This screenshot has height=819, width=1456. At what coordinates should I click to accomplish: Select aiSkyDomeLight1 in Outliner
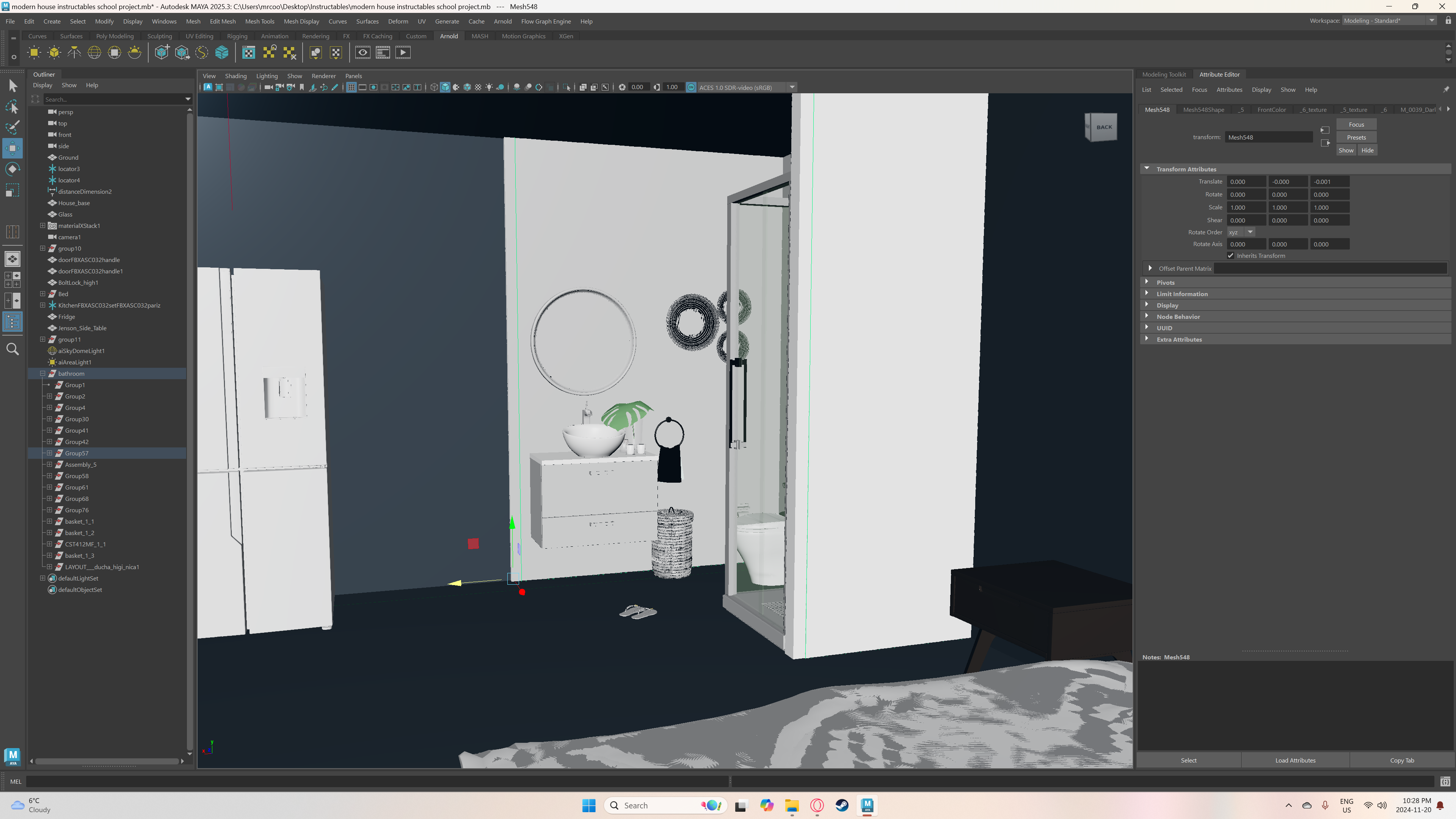[82, 351]
